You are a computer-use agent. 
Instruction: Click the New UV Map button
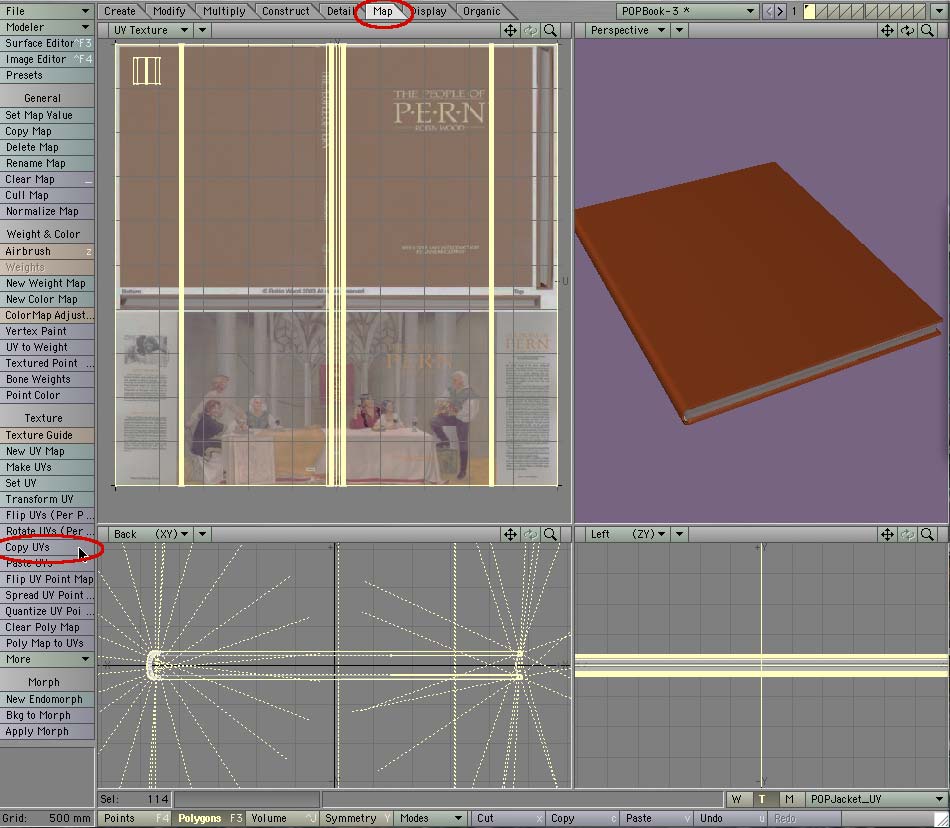(x=47, y=451)
